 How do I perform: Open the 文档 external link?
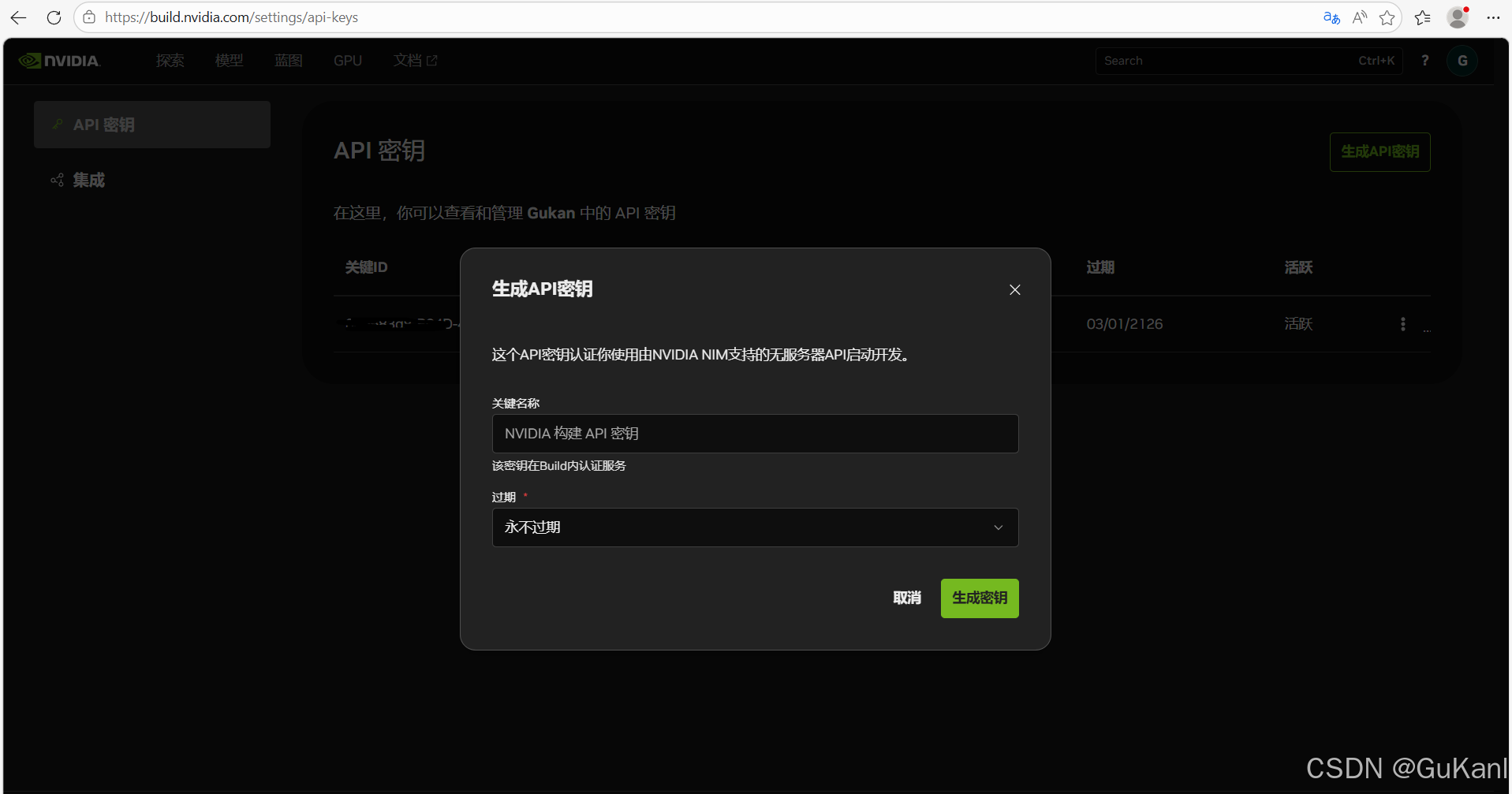[416, 61]
